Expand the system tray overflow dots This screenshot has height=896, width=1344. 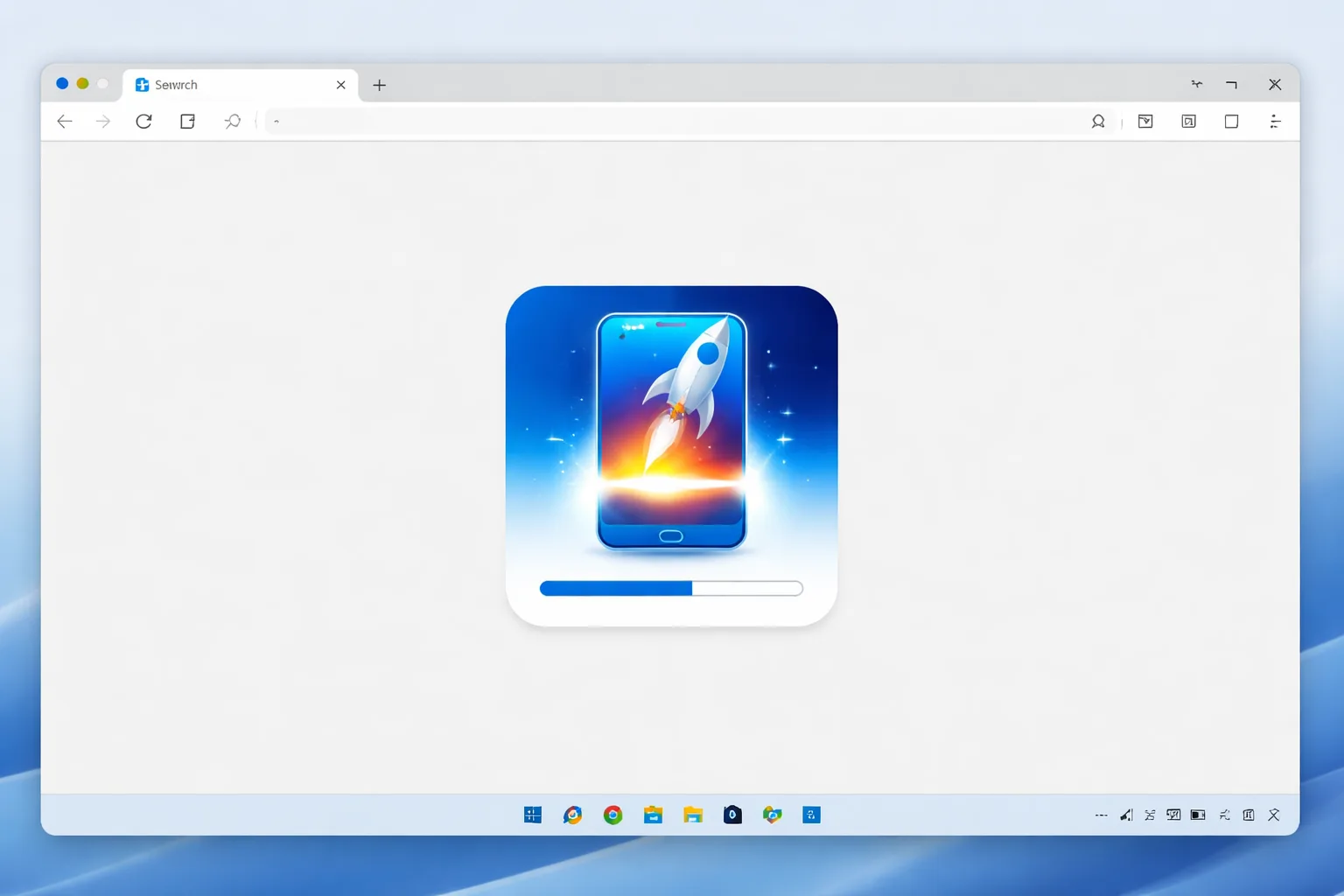click(1101, 815)
